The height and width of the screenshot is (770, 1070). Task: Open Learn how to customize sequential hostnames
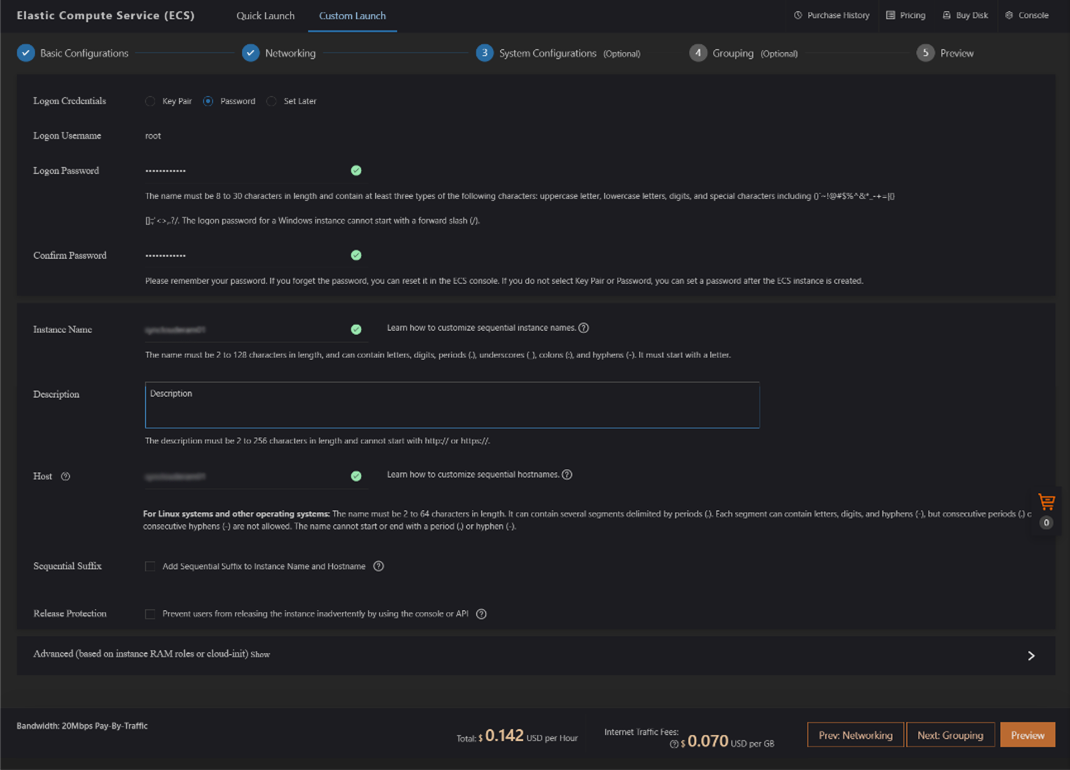(473, 474)
